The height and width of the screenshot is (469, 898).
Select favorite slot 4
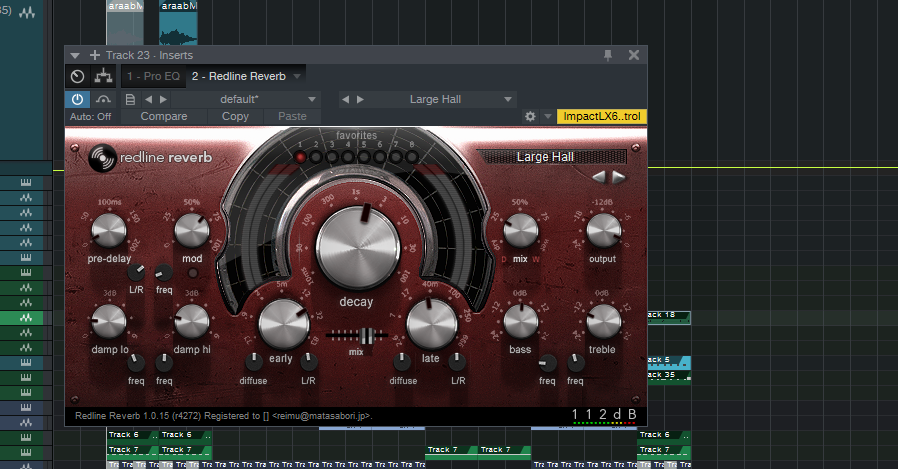click(x=348, y=156)
